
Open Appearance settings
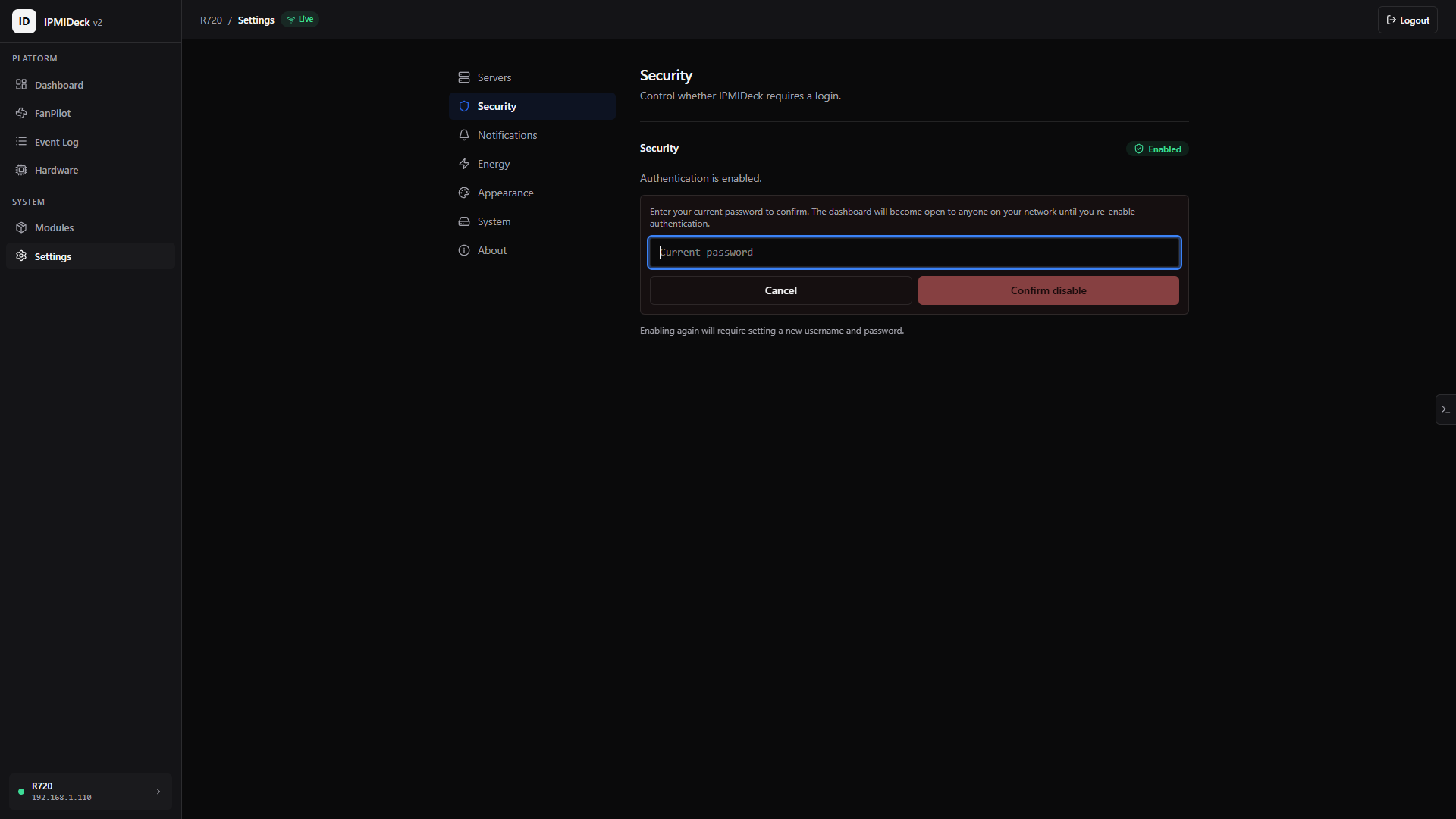(532, 193)
